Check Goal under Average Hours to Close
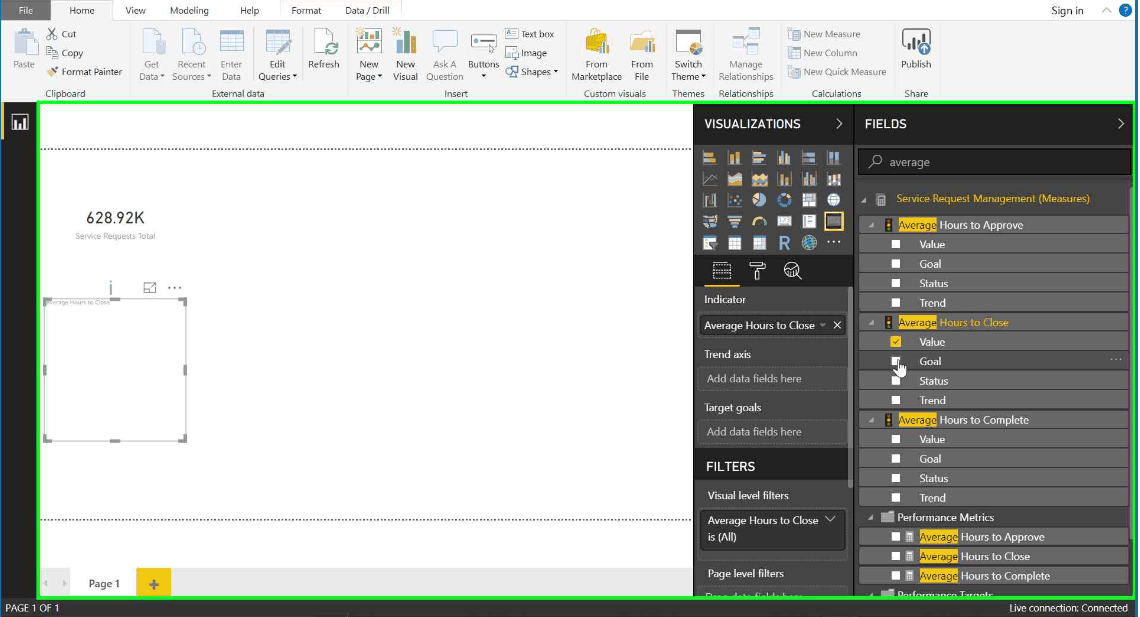 pyautogui.click(x=896, y=361)
